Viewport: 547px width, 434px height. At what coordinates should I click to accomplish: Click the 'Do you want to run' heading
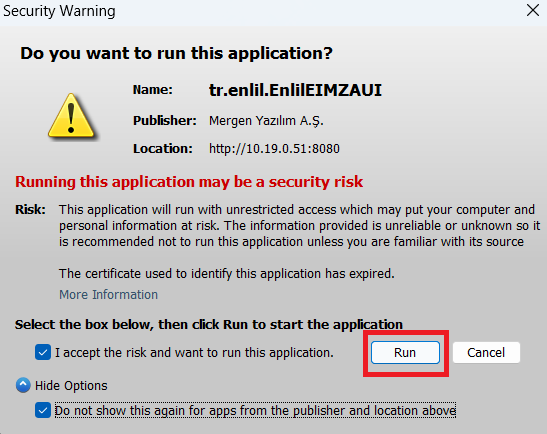tap(177, 53)
